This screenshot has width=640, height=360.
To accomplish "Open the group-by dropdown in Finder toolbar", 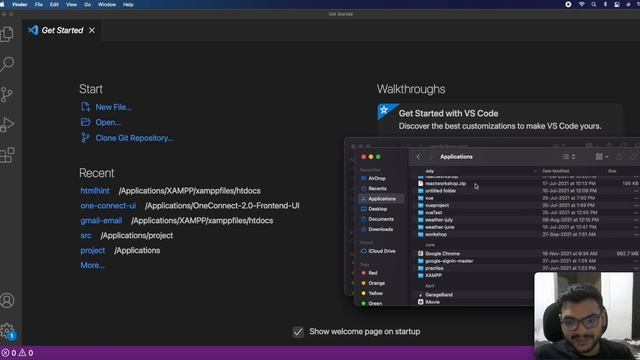I will [602, 157].
